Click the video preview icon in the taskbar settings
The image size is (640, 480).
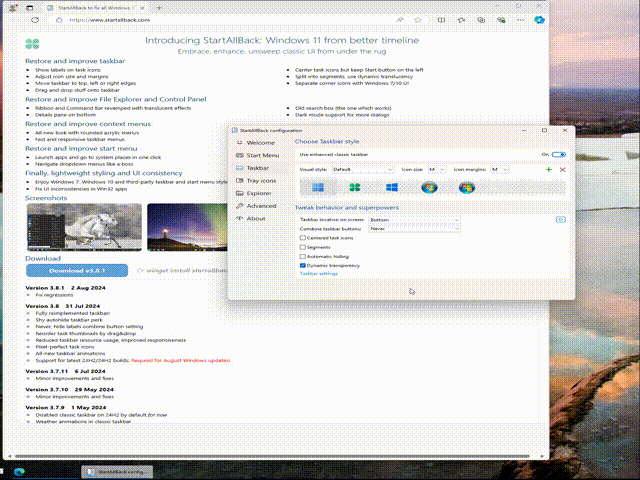561,220
